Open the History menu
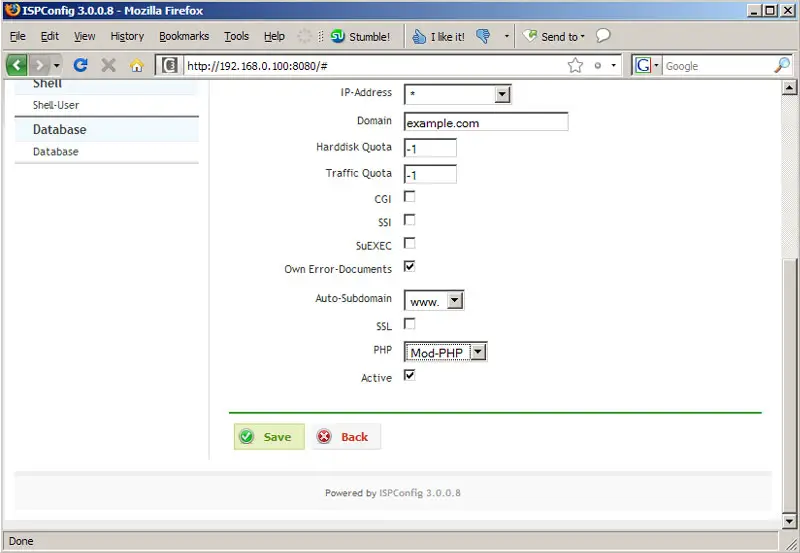Image resolution: width=800 pixels, height=553 pixels. 127,36
